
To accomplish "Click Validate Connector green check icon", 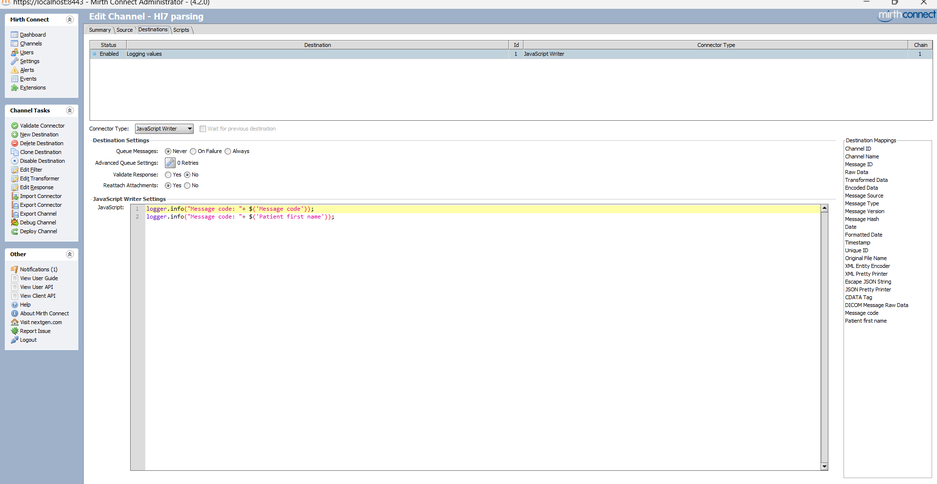I will click(15, 125).
